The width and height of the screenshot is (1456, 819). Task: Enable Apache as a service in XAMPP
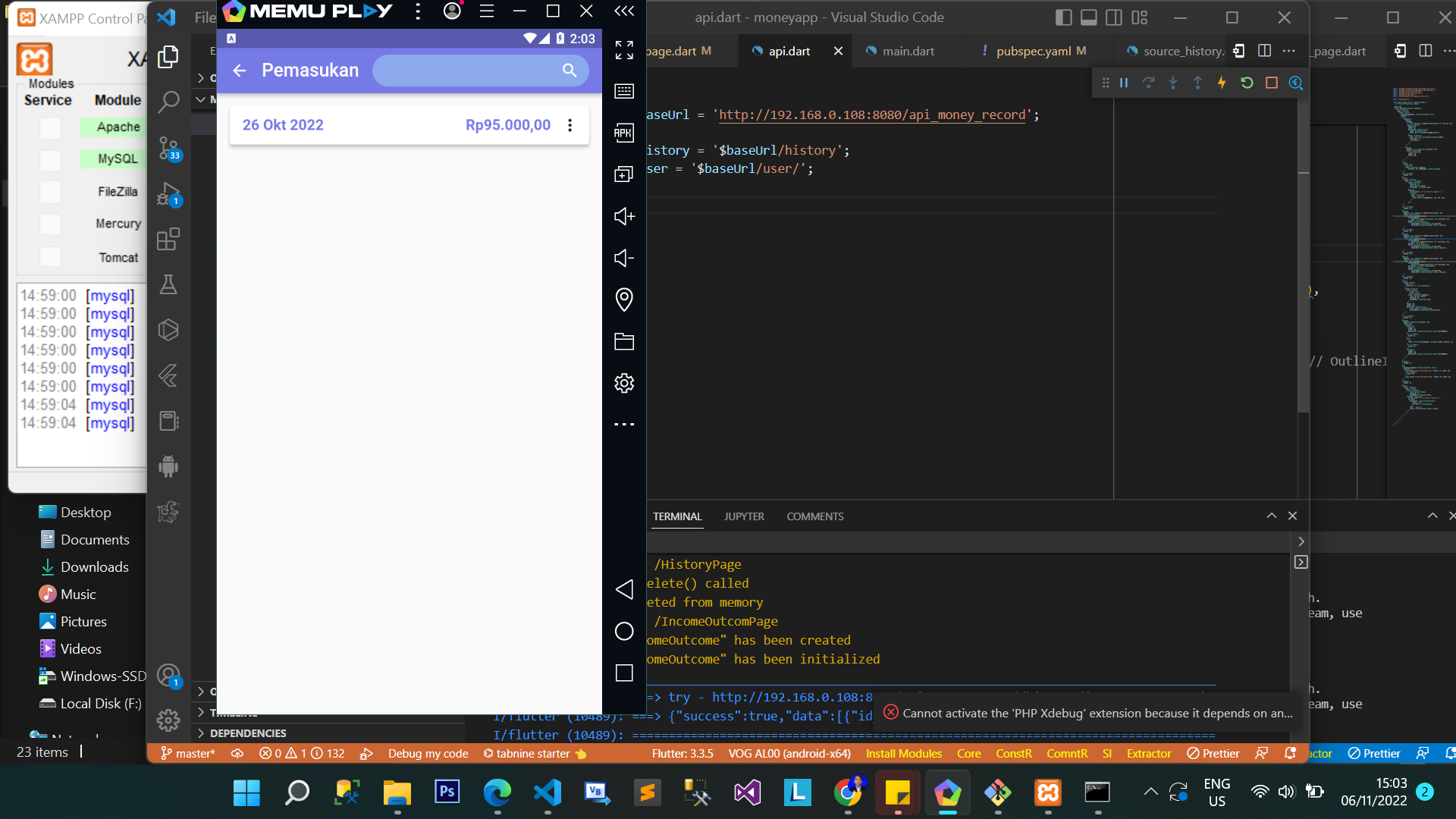tap(49, 127)
